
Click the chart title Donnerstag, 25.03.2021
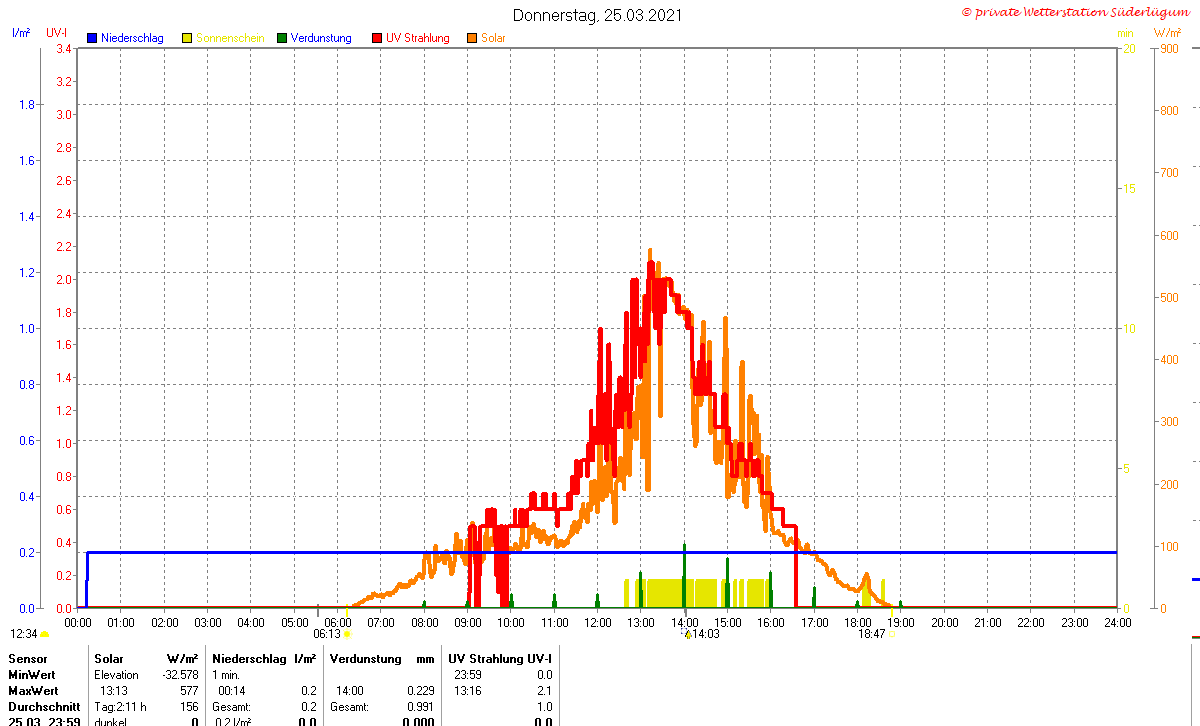[x=599, y=15]
